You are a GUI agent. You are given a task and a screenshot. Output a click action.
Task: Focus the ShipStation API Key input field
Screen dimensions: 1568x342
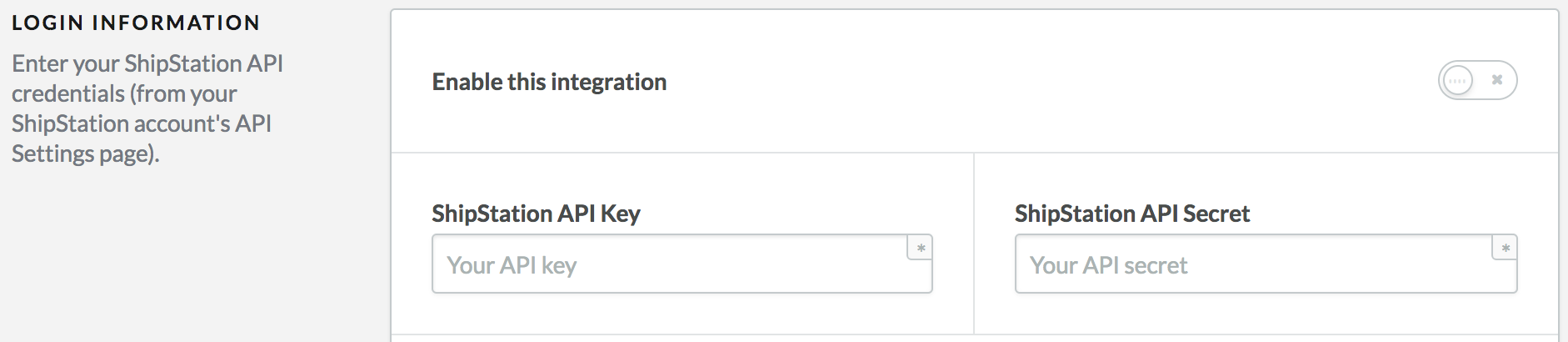(667, 264)
